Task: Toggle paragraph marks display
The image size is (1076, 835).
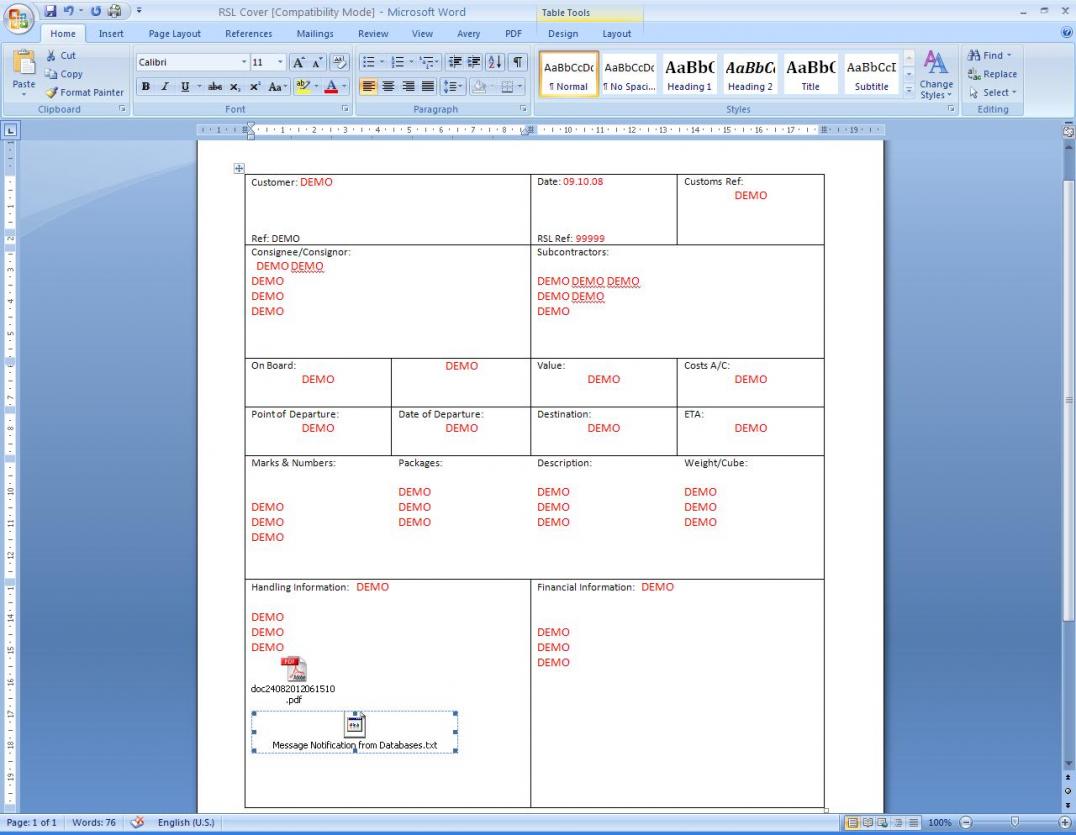Action: coord(518,62)
